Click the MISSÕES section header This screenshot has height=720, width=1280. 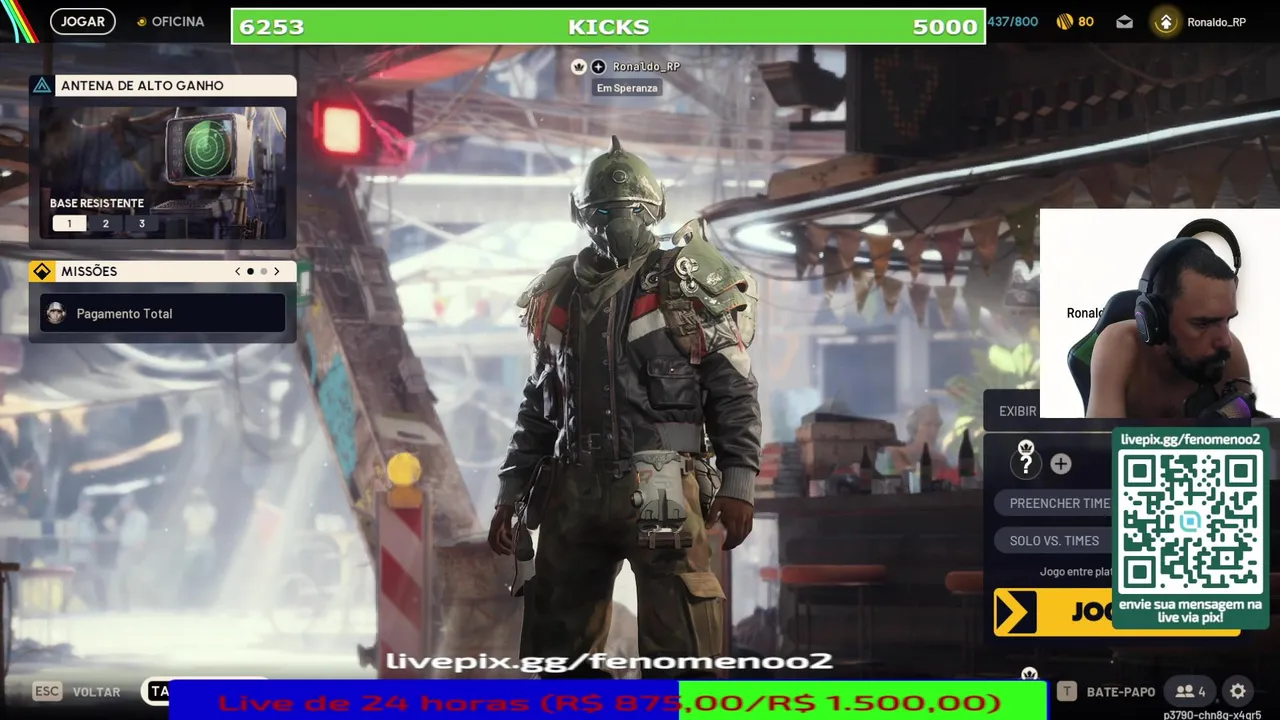click(x=163, y=271)
